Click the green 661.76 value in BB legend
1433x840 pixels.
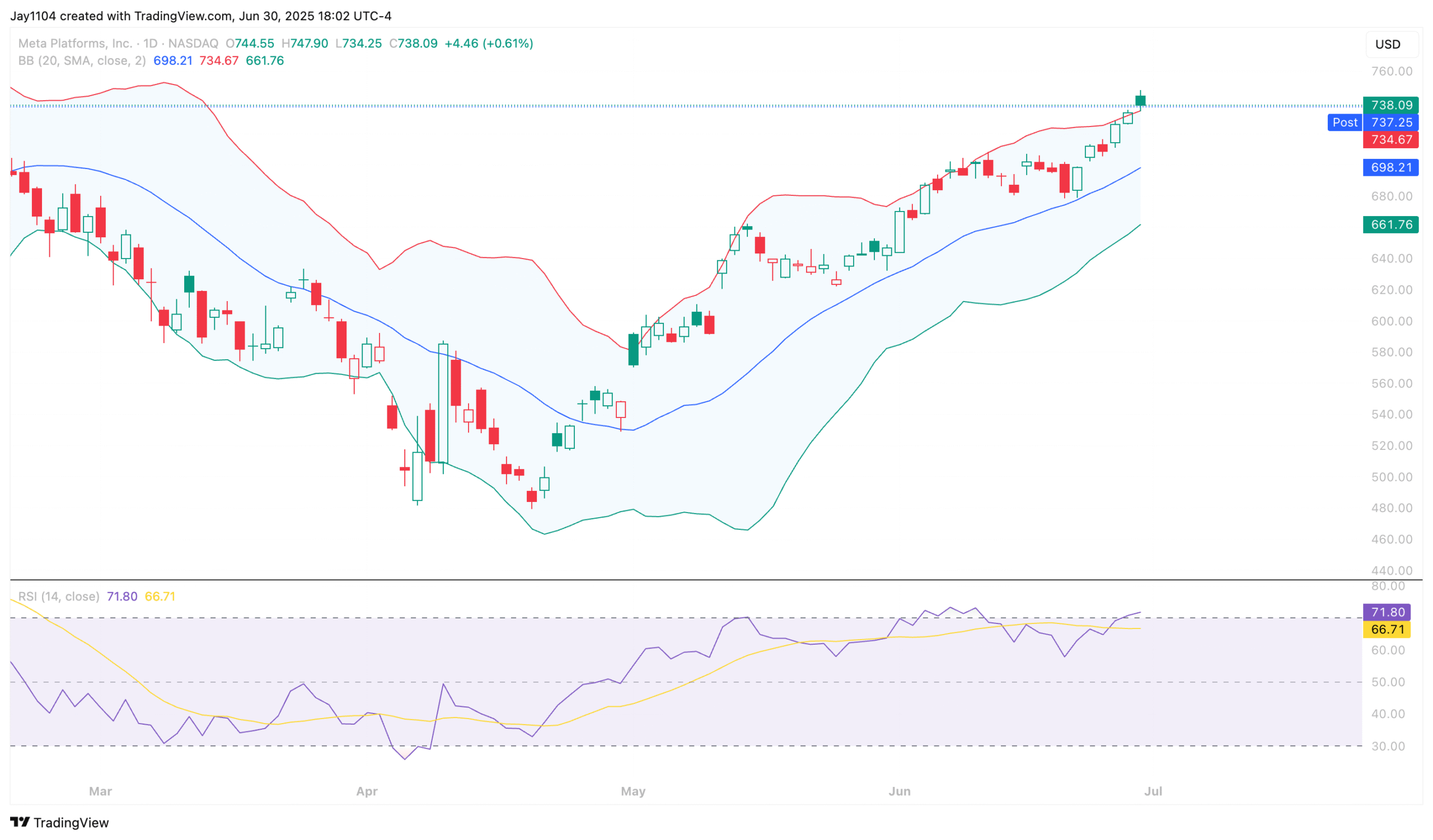click(x=264, y=61)
